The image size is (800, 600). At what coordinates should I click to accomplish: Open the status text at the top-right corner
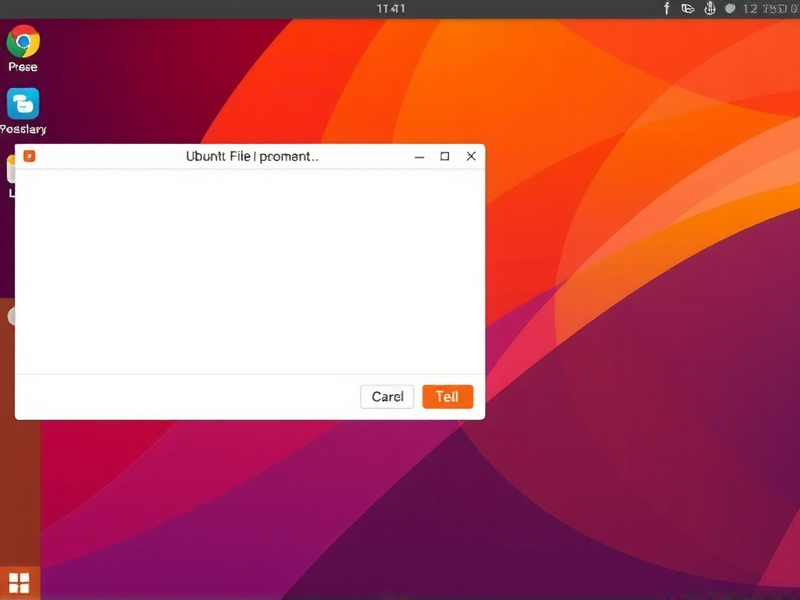(770, 8)
